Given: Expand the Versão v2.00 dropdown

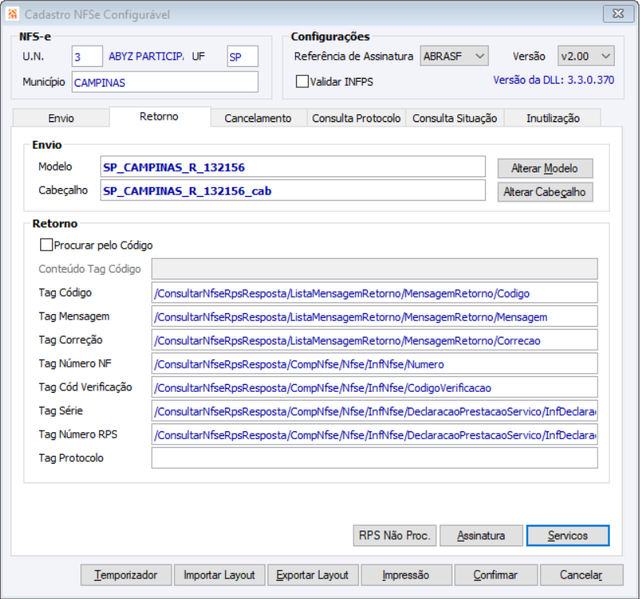Looking at the screenshot, I should coord(586,56).
